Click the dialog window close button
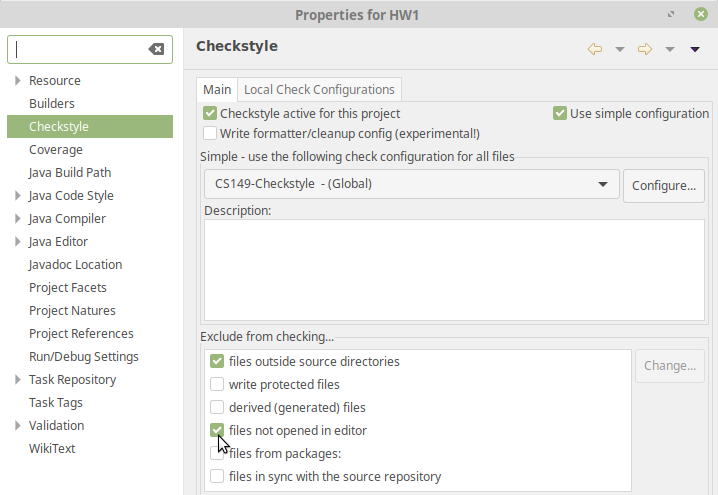 pos(699,15)
